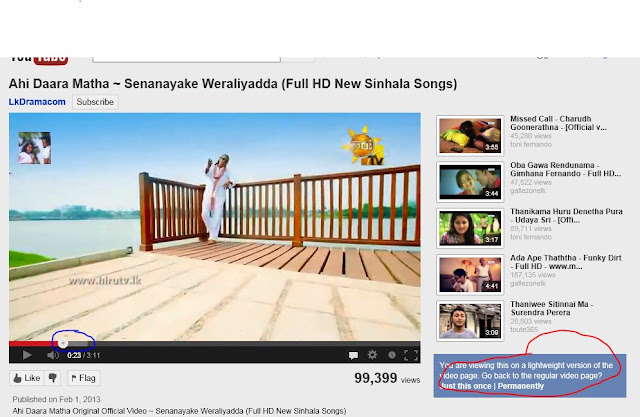The width and height of the screenshot is (640, 417).
Task: Click the YouTube search input field
Action: (187, 59)
